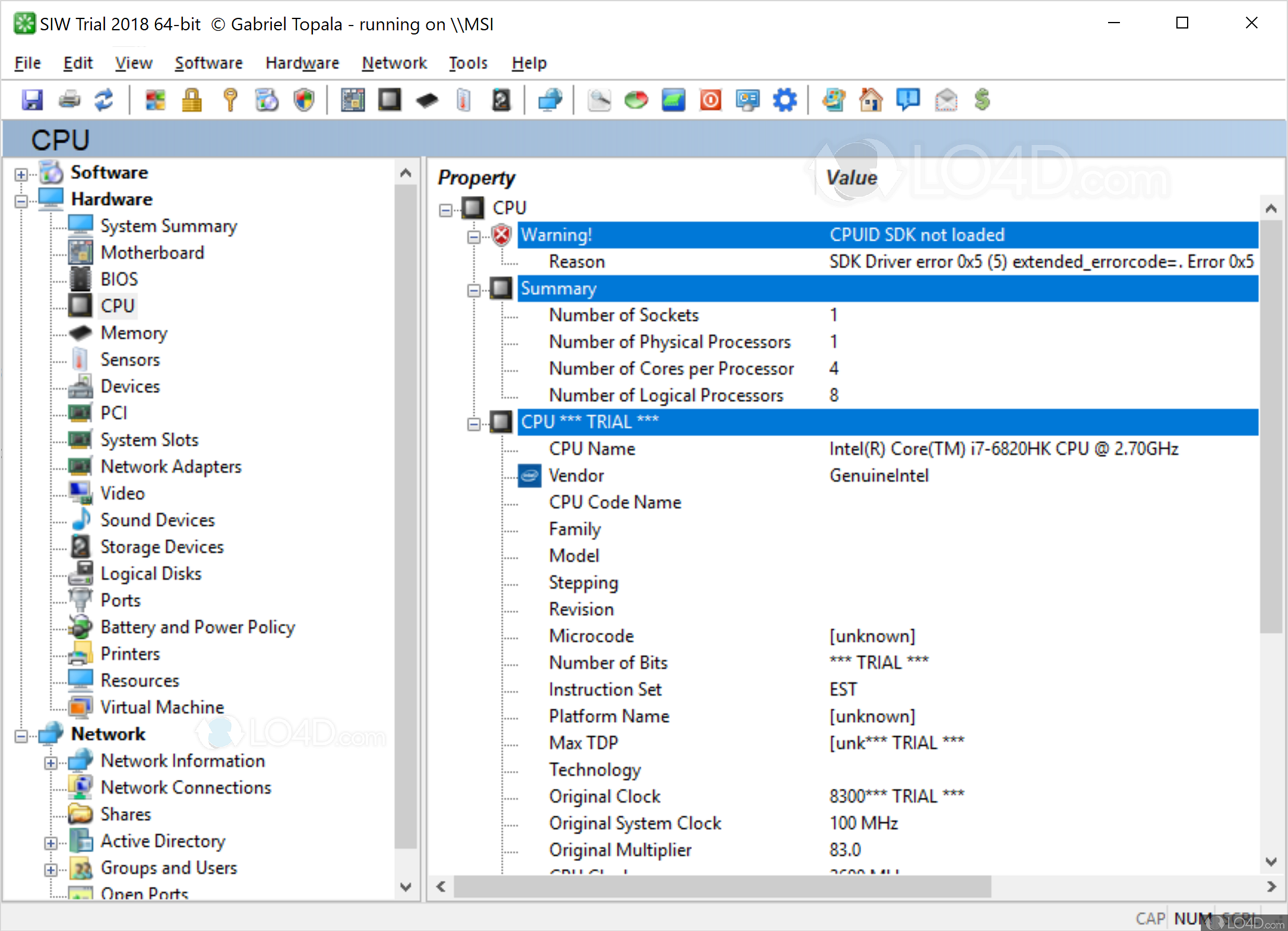Viewport: 1288px width, 931px height.
Task: Open the feedback speech bubble icon
Action: (x=909, y=100)
